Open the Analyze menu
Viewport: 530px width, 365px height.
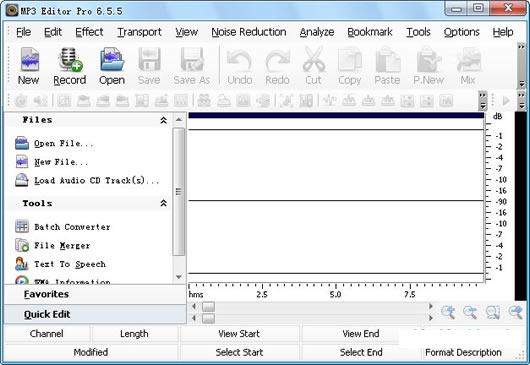317,32
